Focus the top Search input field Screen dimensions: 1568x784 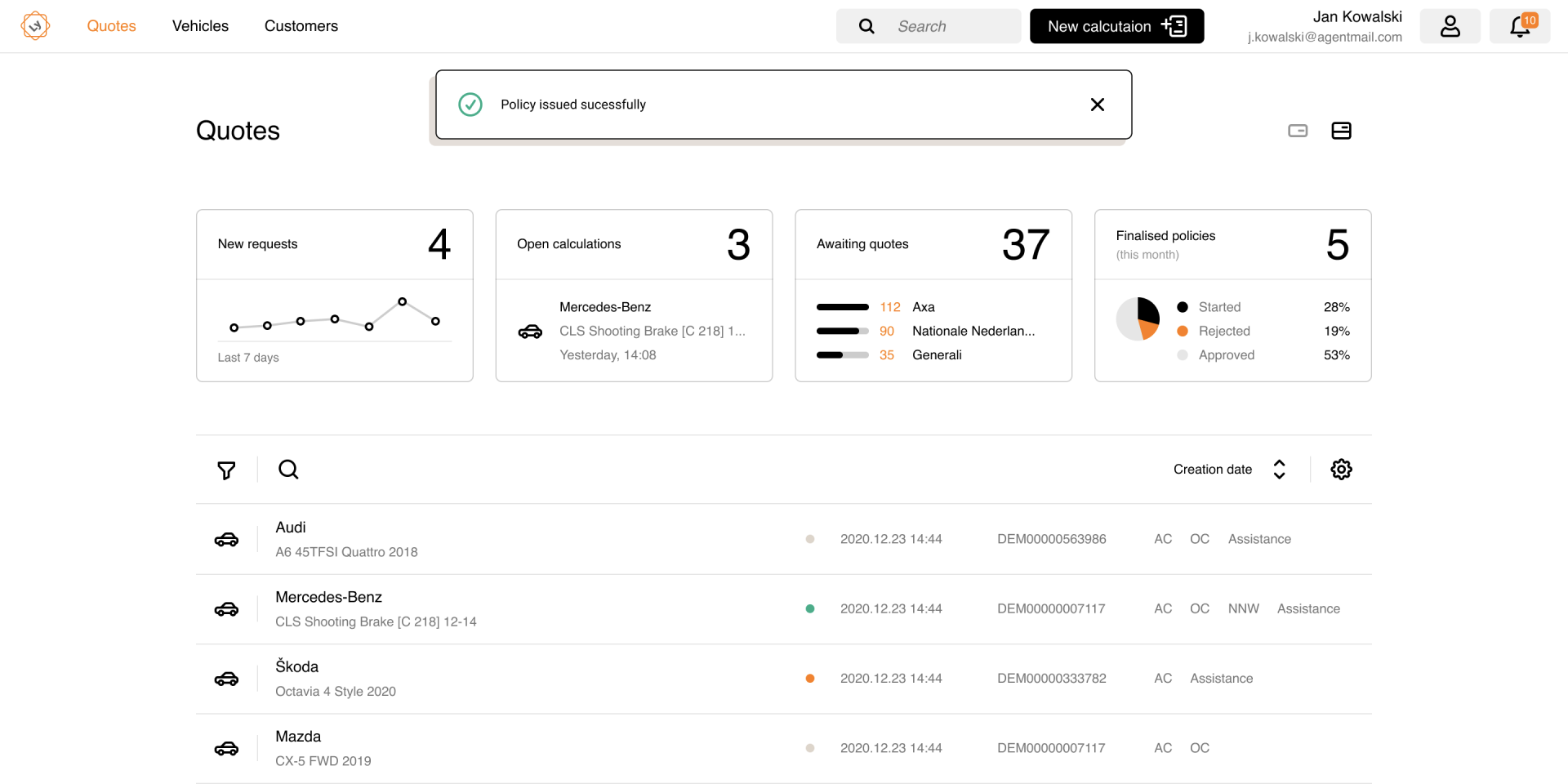[929, 26]
